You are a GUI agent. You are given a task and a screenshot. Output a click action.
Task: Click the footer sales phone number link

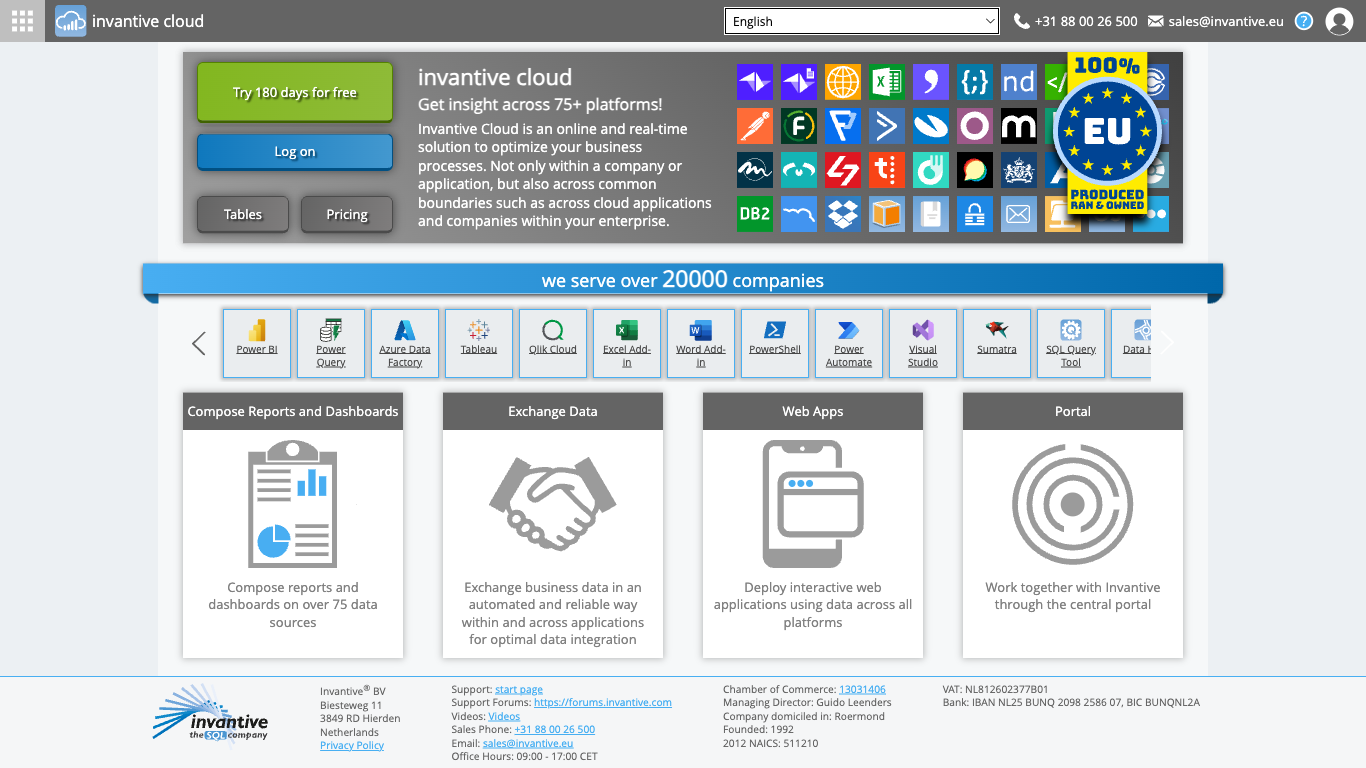coord(555,729)
